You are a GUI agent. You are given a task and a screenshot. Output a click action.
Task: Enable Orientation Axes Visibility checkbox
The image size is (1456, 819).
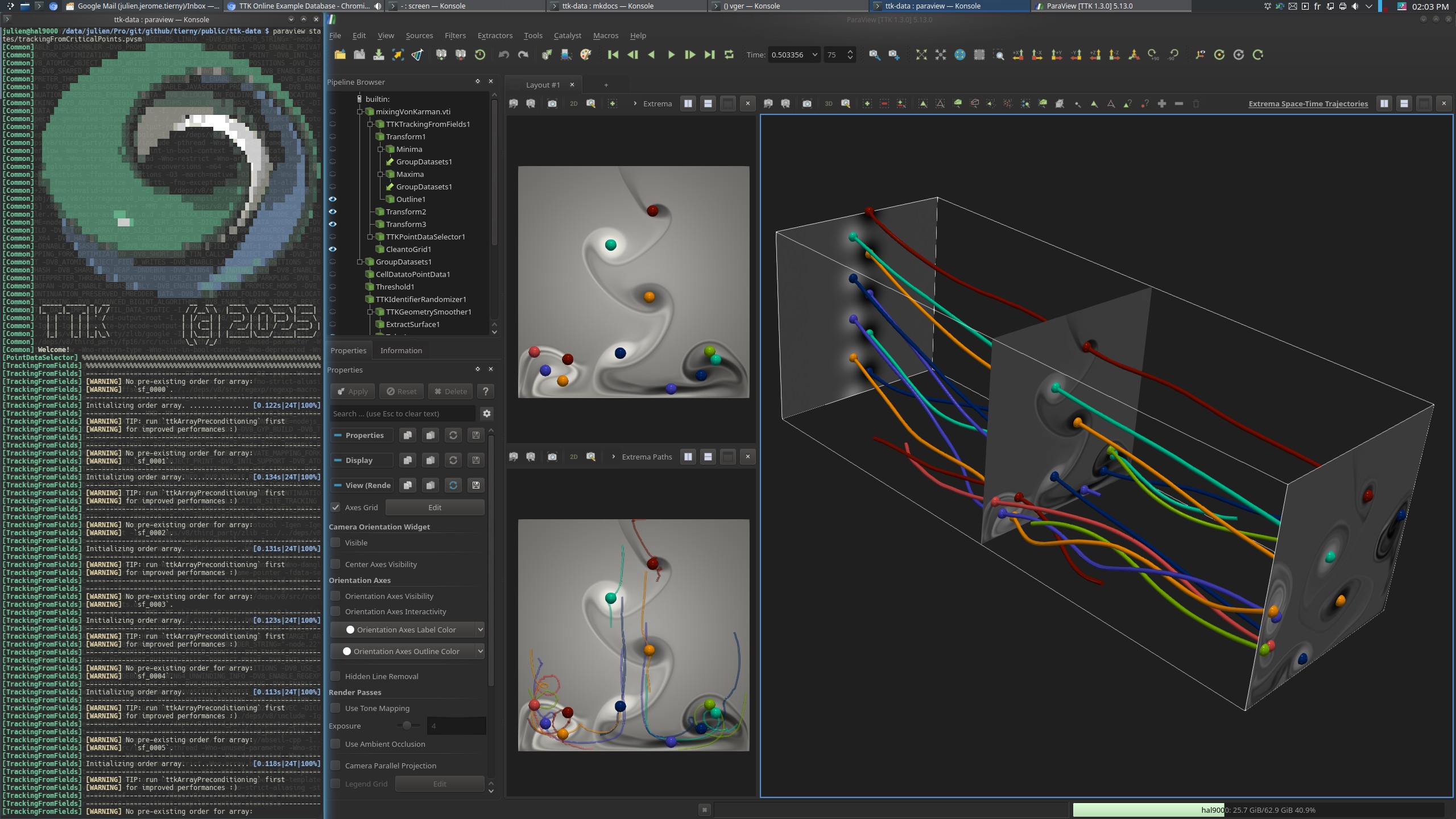[336, 596]
